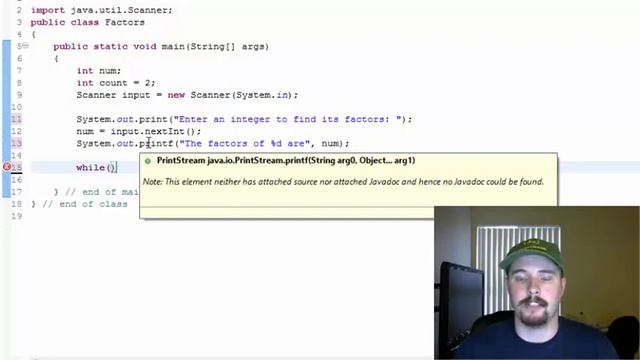Screen dimensions: 640x360
Task: Click the webcam video overlay
Action: point(537,283)
